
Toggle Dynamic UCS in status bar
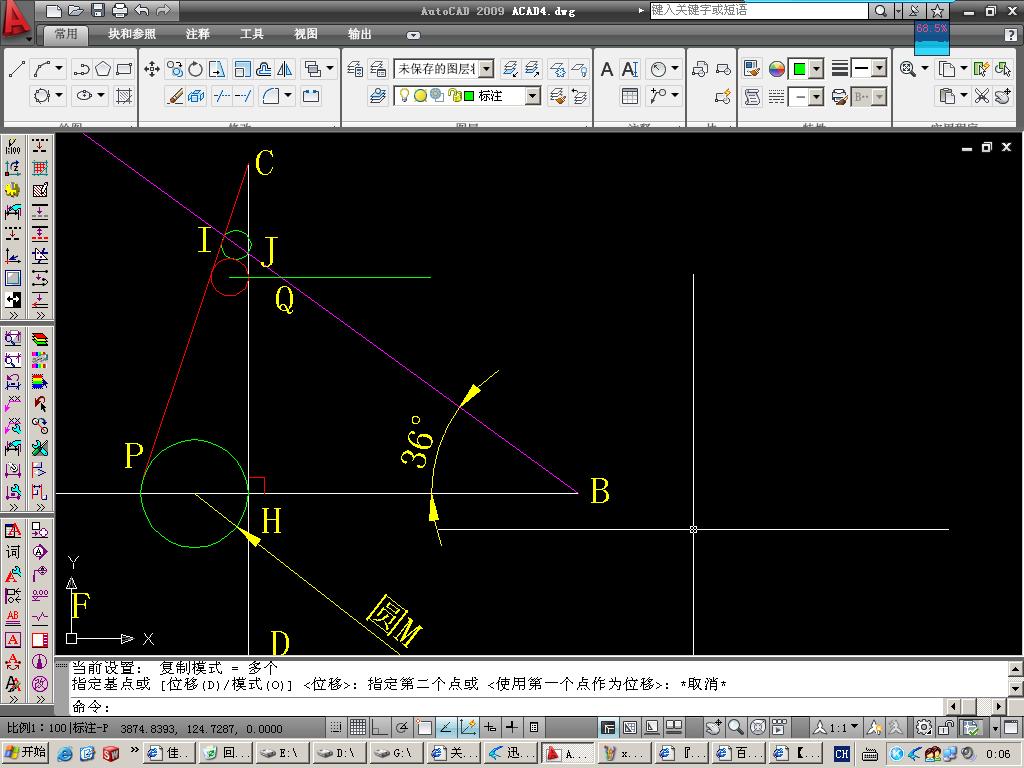(x=468, y=728)
